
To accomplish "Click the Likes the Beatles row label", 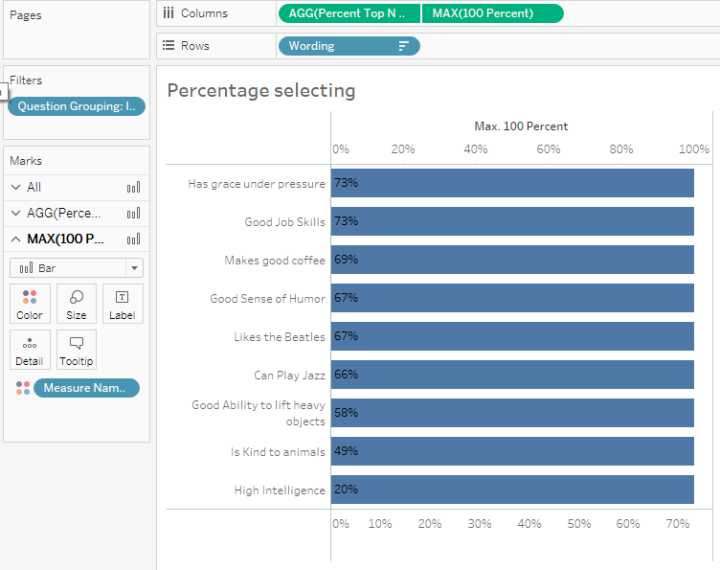I will (x=279, y=337).
